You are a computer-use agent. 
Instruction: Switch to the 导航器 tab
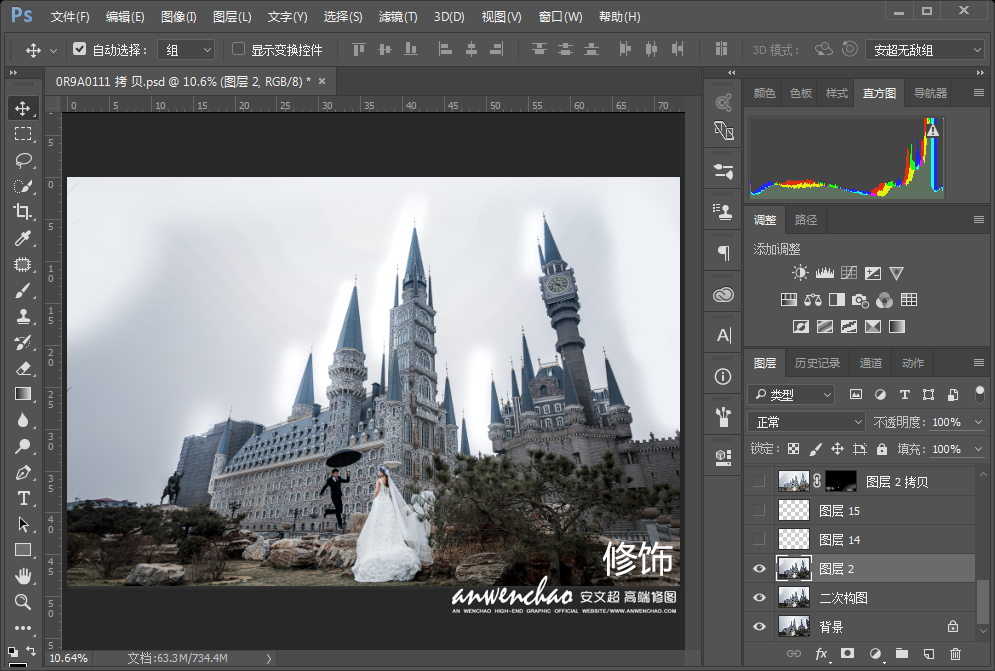[x=930, y=93]
